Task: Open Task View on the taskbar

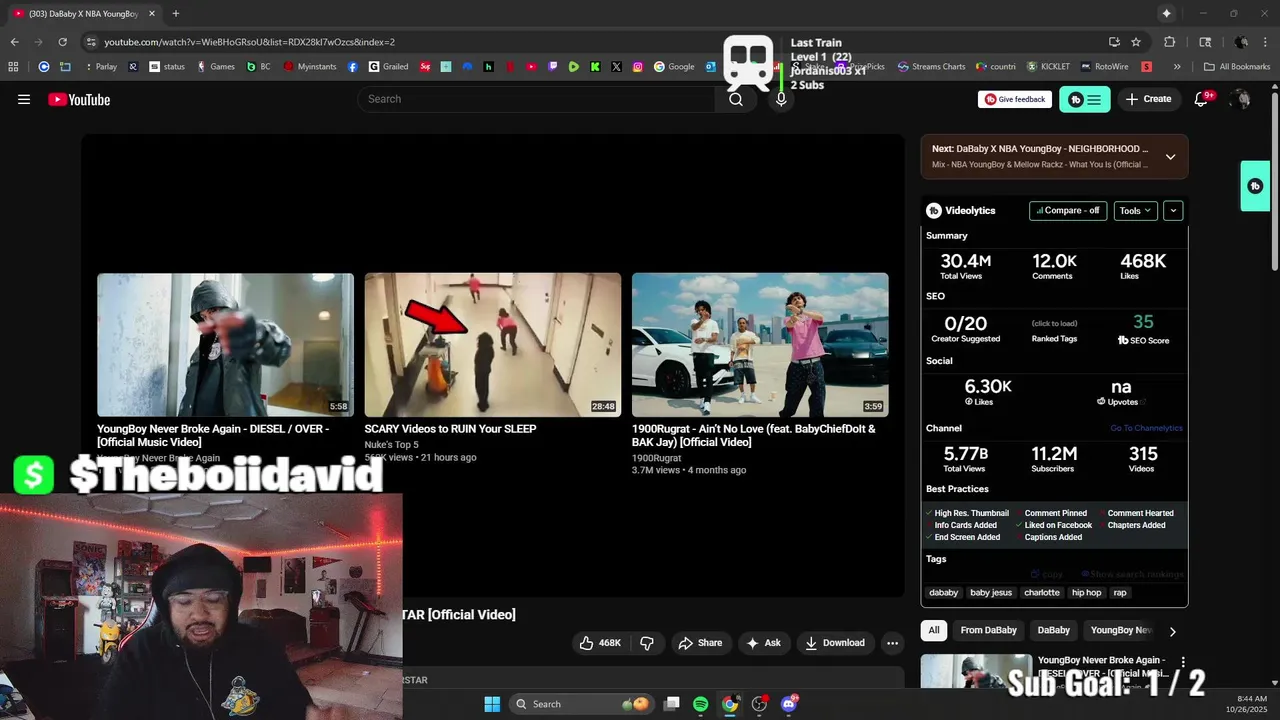Action: pyautogui.click(x=672, y=704)
